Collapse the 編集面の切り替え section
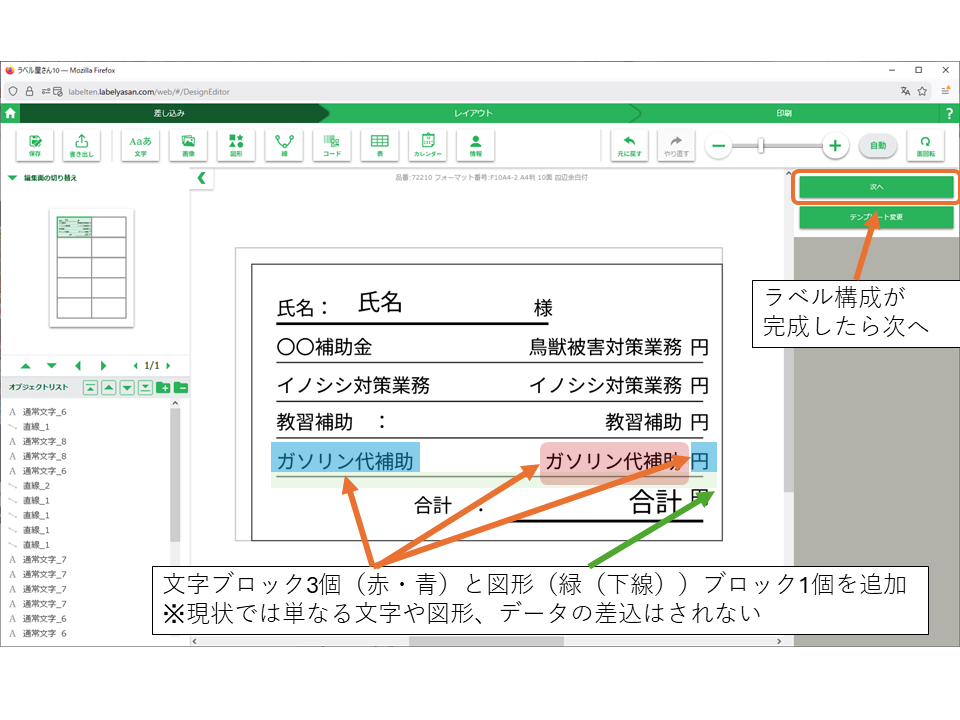 [x=12, y=178]
